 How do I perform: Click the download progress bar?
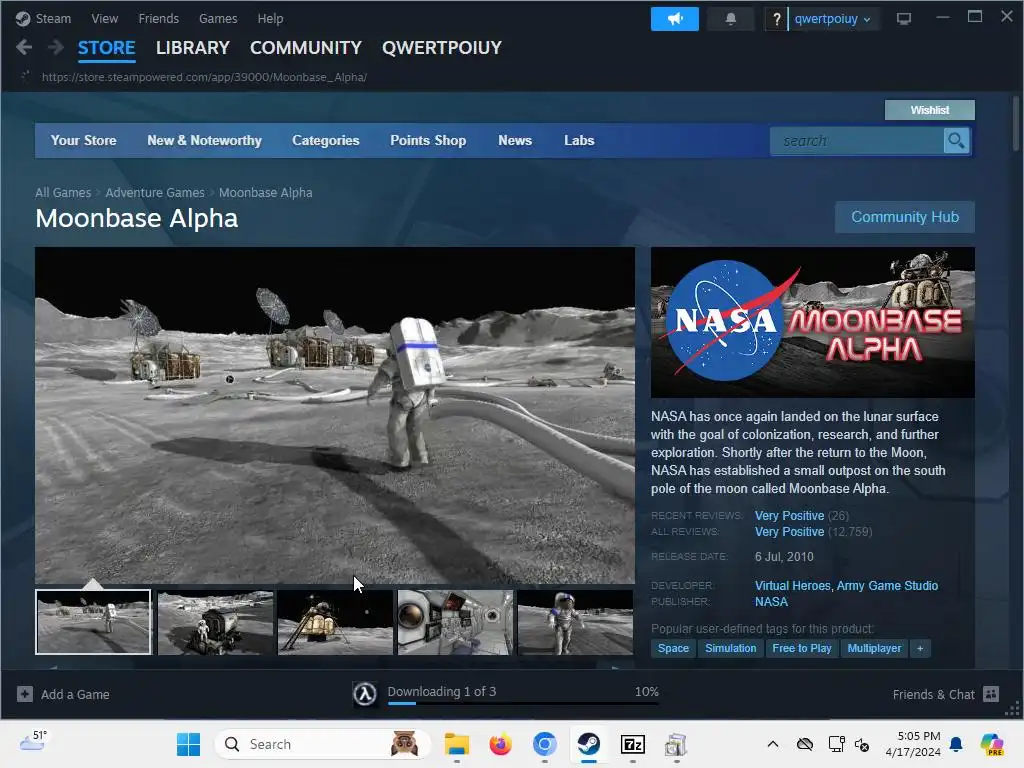click(x=523, y=703)
